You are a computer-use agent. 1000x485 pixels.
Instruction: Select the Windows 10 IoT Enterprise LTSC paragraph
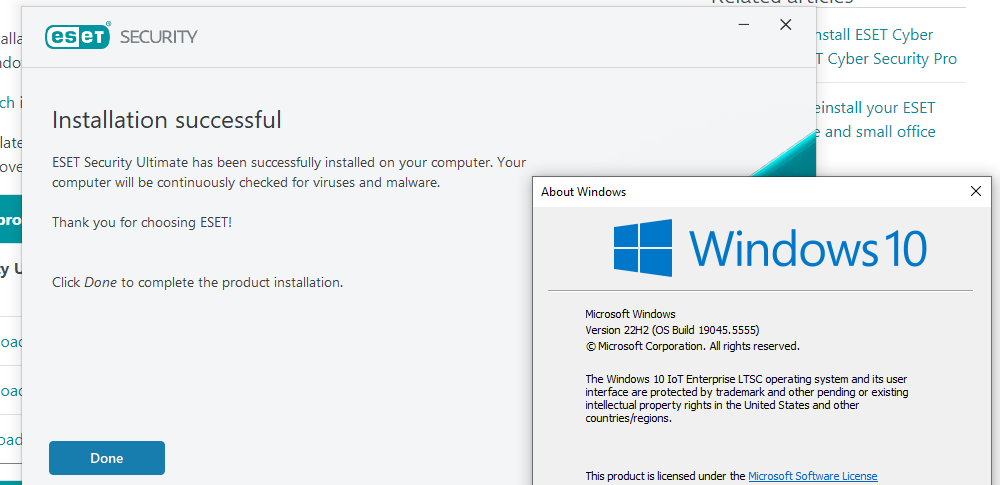coord(747,399)
